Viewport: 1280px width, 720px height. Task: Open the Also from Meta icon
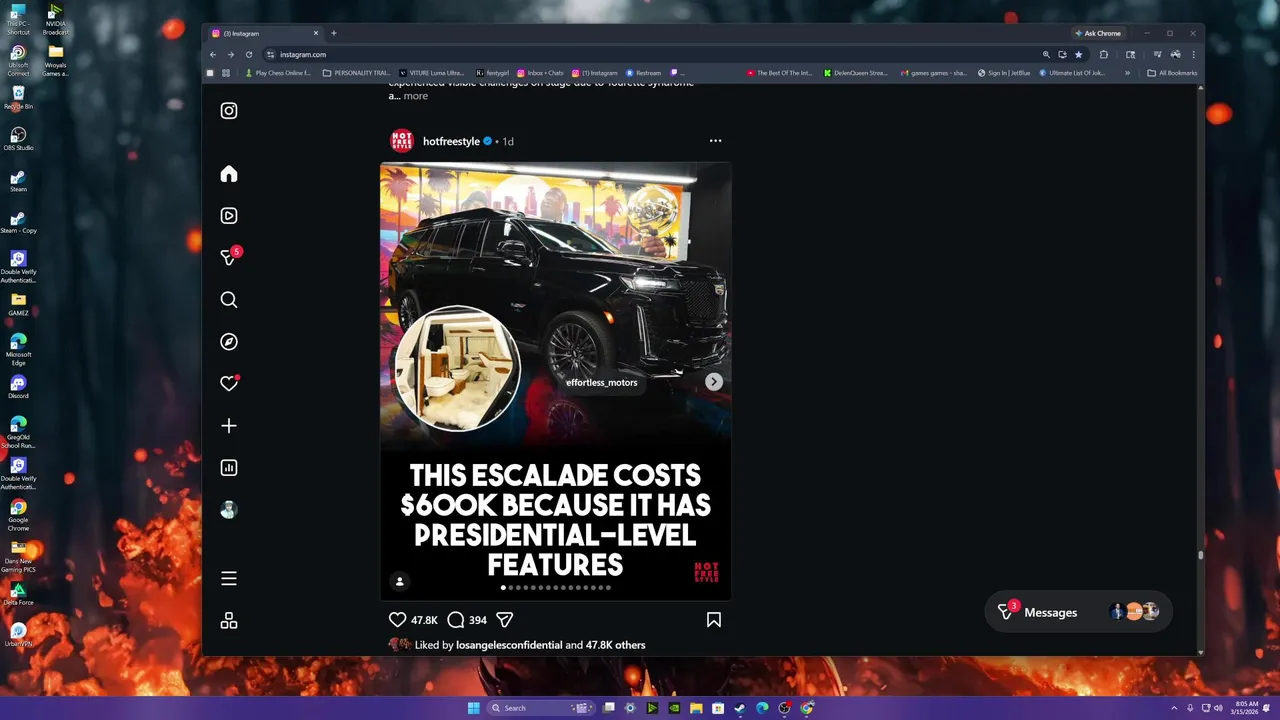(229, 621)
